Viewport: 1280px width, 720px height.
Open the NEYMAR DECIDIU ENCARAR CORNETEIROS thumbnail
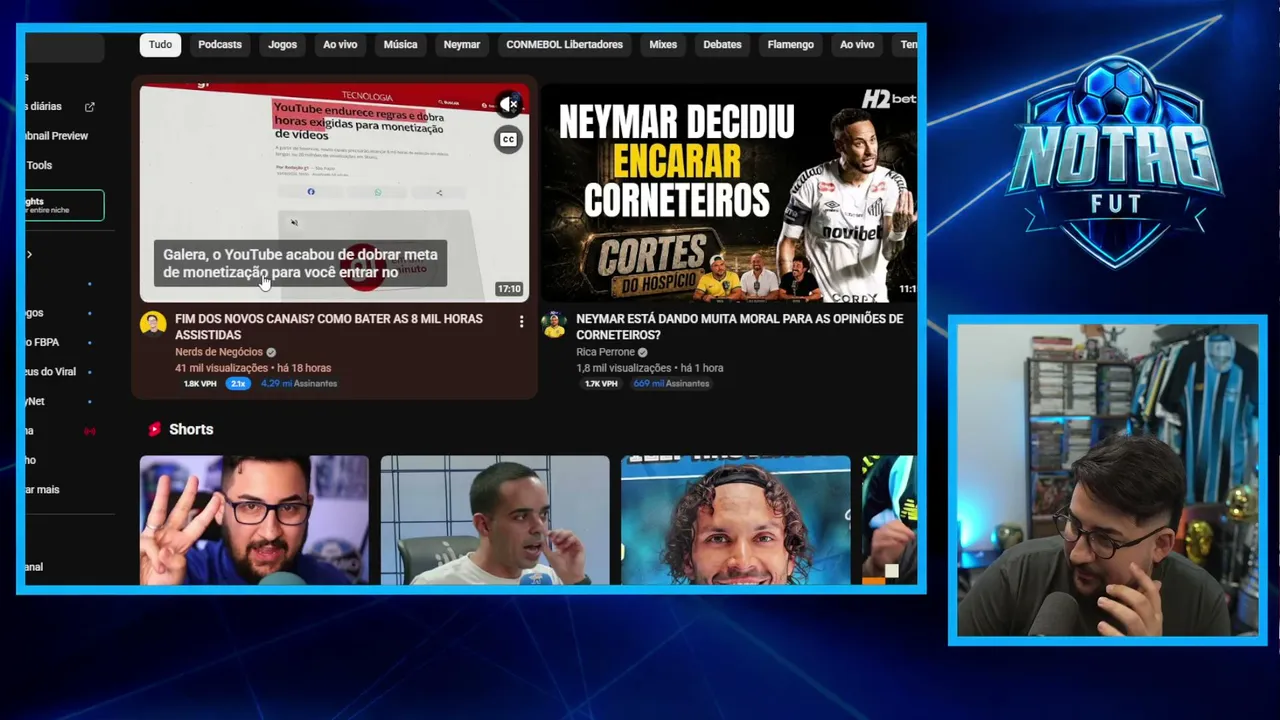[x=728, y=193]
